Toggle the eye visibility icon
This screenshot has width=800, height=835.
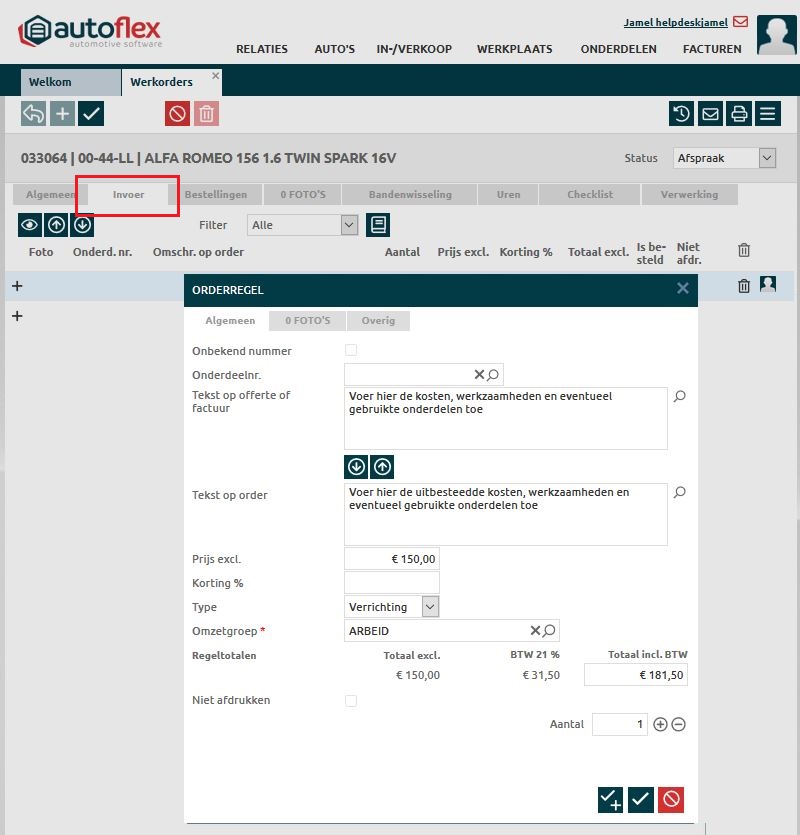(29, 225)
